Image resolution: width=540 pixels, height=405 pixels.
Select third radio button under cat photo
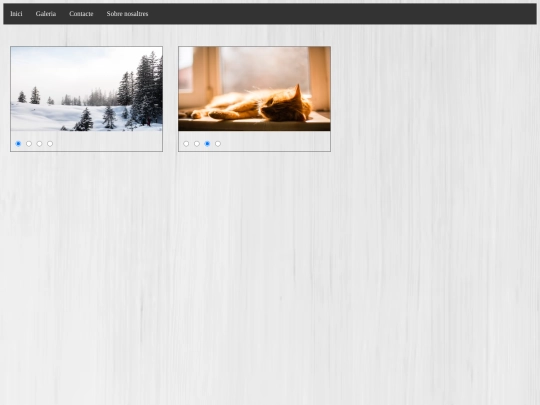(x=207, y=144)
